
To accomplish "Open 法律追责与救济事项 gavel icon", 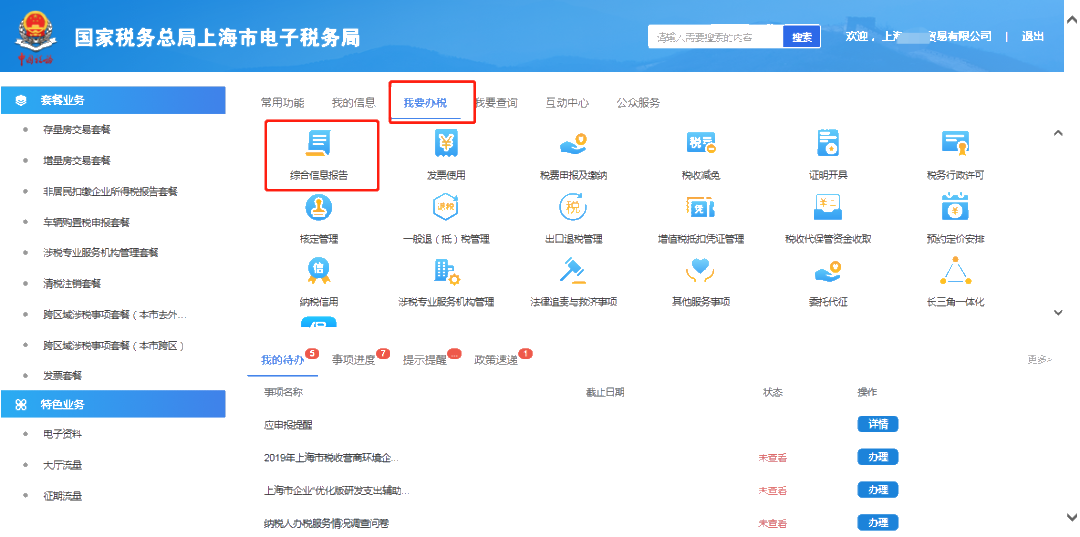I will (x=573, y=271).
